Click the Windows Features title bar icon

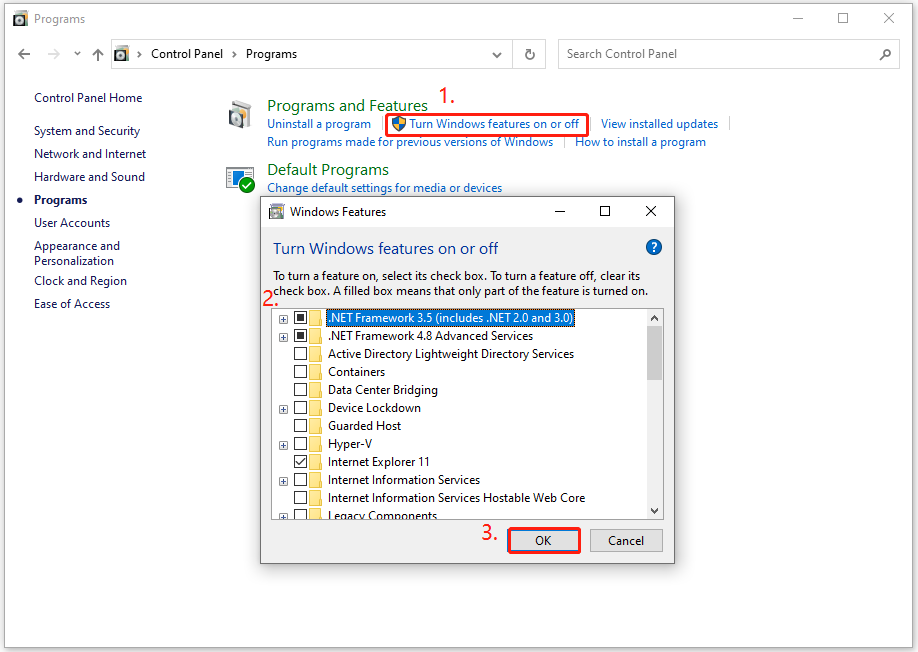(x=276, y=212)
